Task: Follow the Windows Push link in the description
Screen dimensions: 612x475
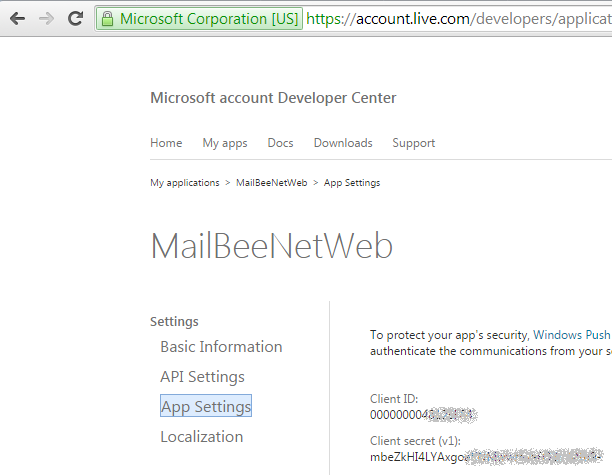Action: tap(571, 335)
